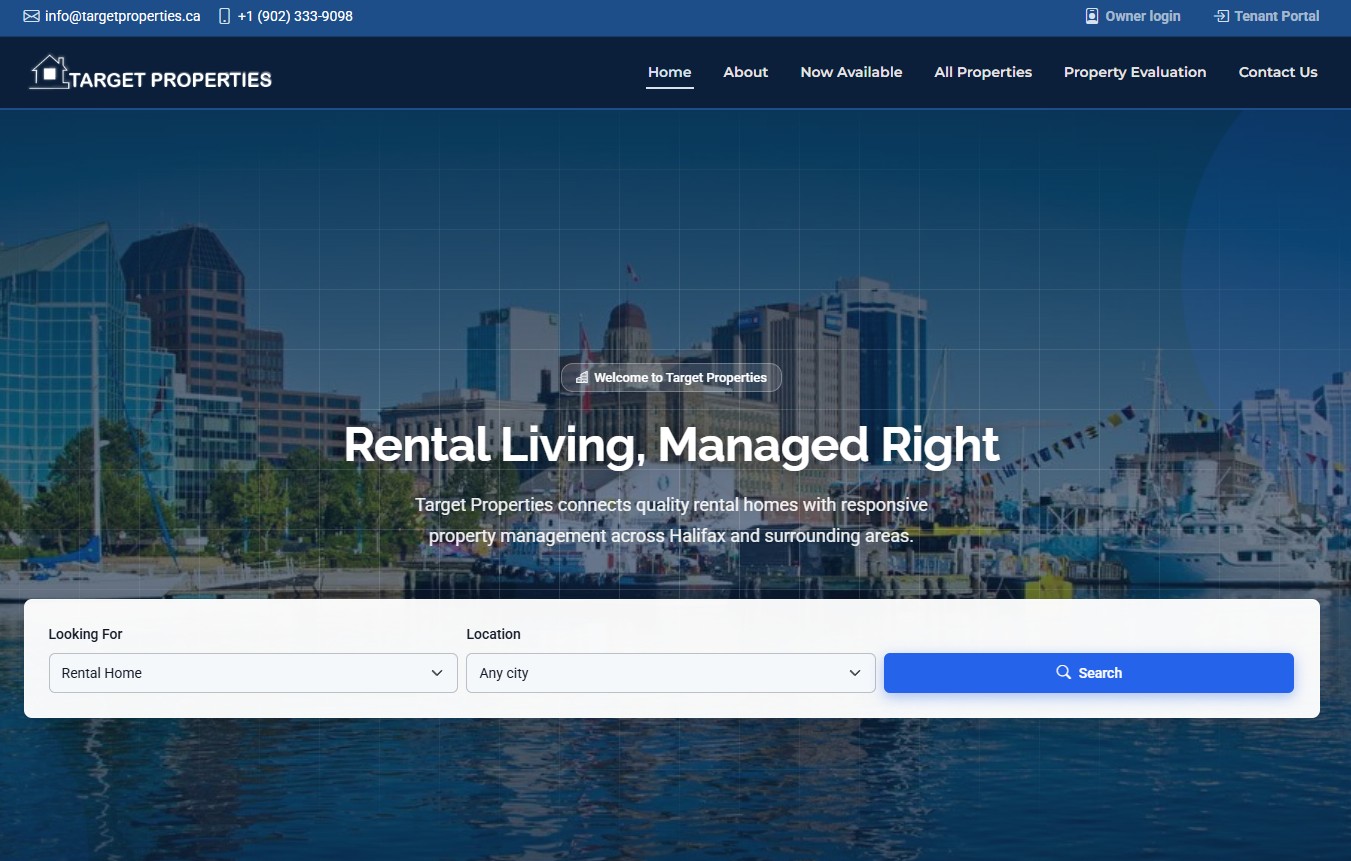Navigate to All Properties
This screenshot has width=1351, height=861.
coord(983,72)
